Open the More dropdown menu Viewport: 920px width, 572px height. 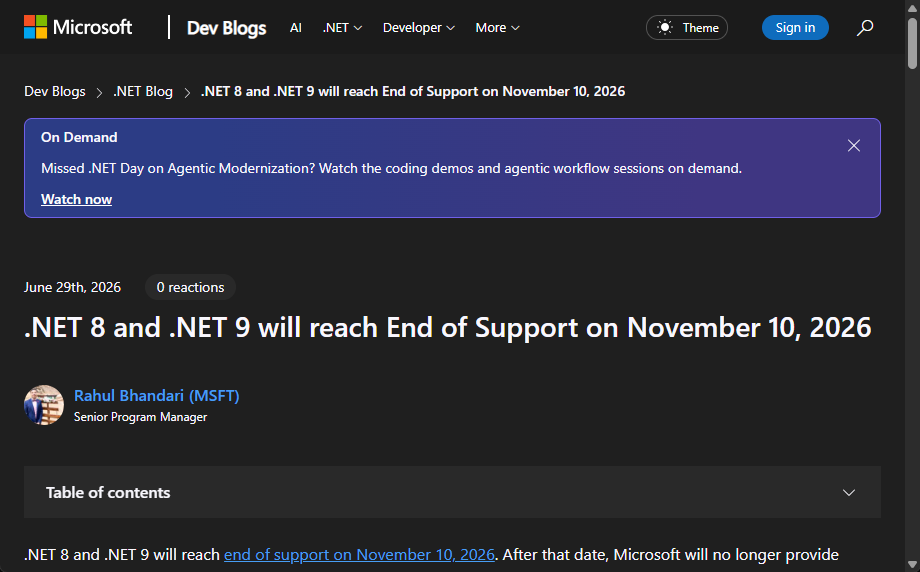pos(497,28)
